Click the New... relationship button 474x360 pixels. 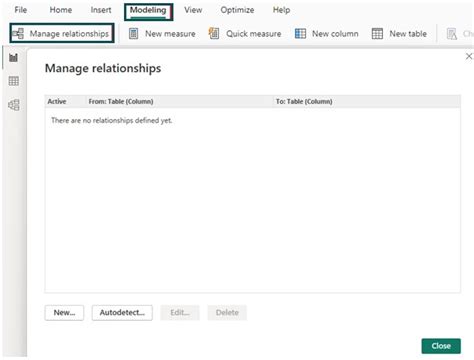(64, 313)
